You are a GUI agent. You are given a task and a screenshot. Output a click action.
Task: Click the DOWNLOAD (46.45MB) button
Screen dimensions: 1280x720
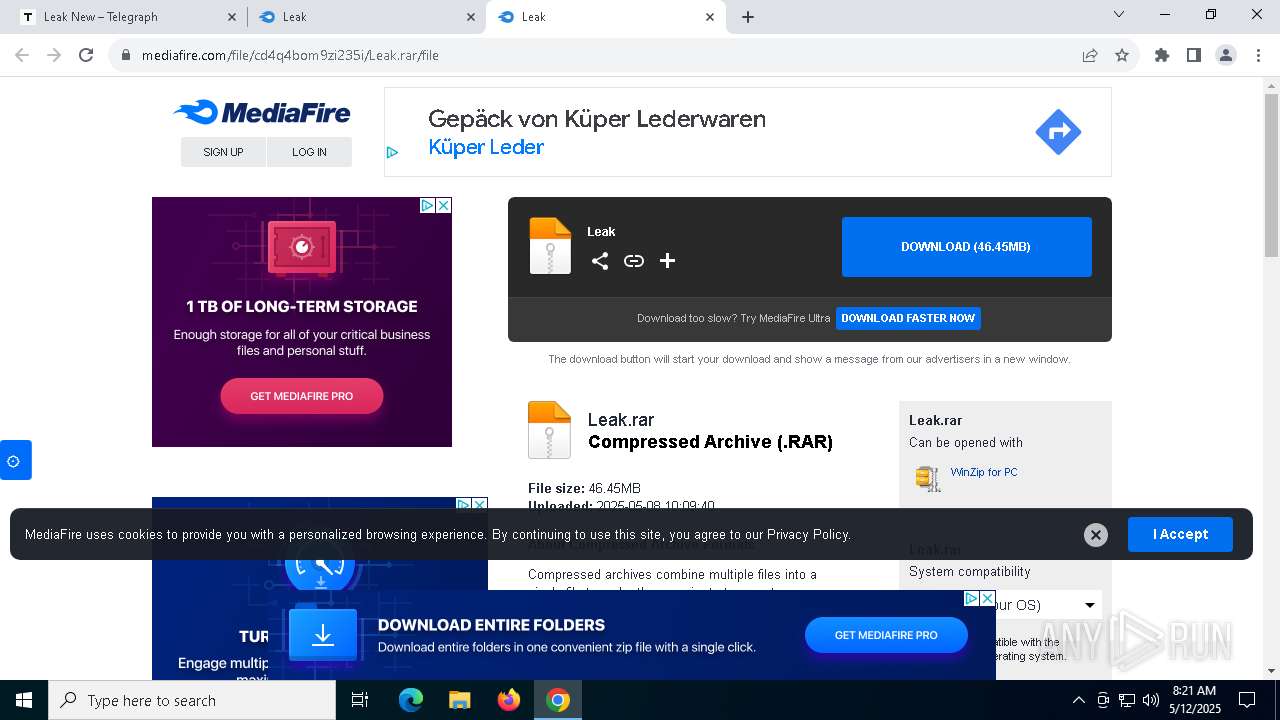click(966, 247)
